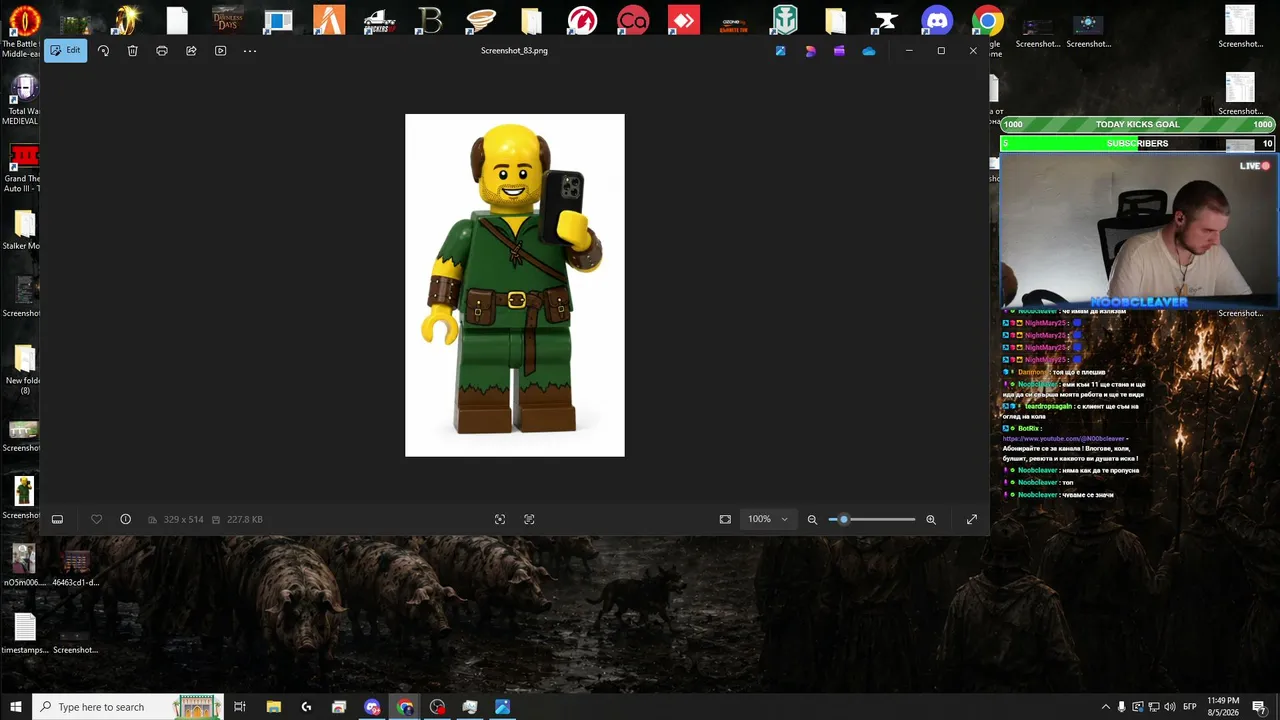Click the BotRix chat username

coord(1029,428)
